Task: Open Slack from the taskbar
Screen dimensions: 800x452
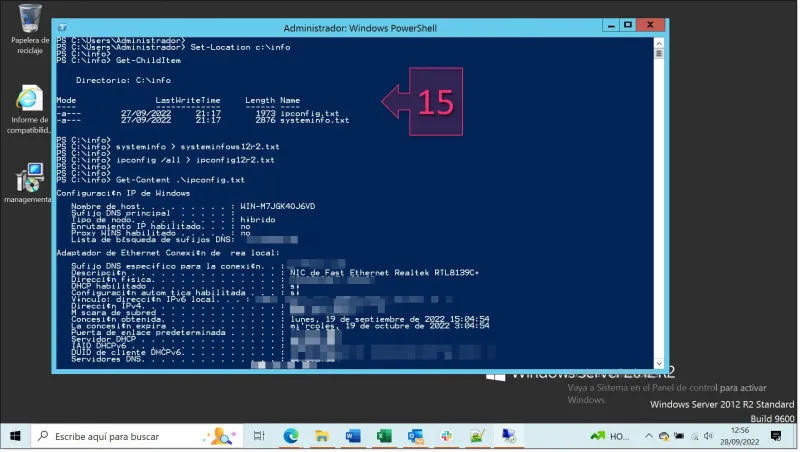Action: coord(446,436)
